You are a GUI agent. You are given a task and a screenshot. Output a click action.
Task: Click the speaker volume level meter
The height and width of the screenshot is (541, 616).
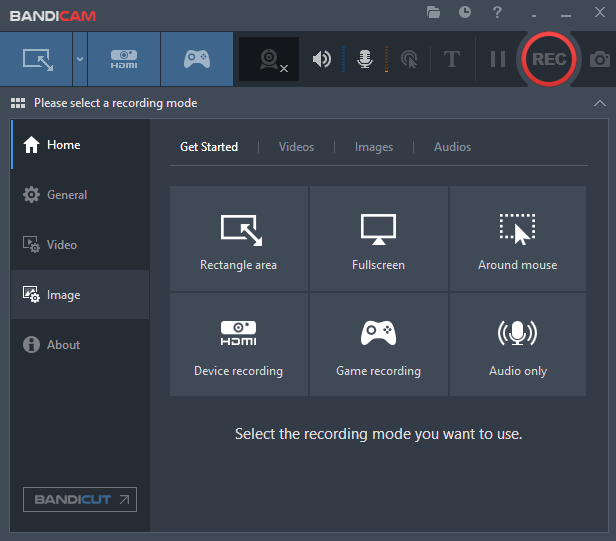pos(343,59)
